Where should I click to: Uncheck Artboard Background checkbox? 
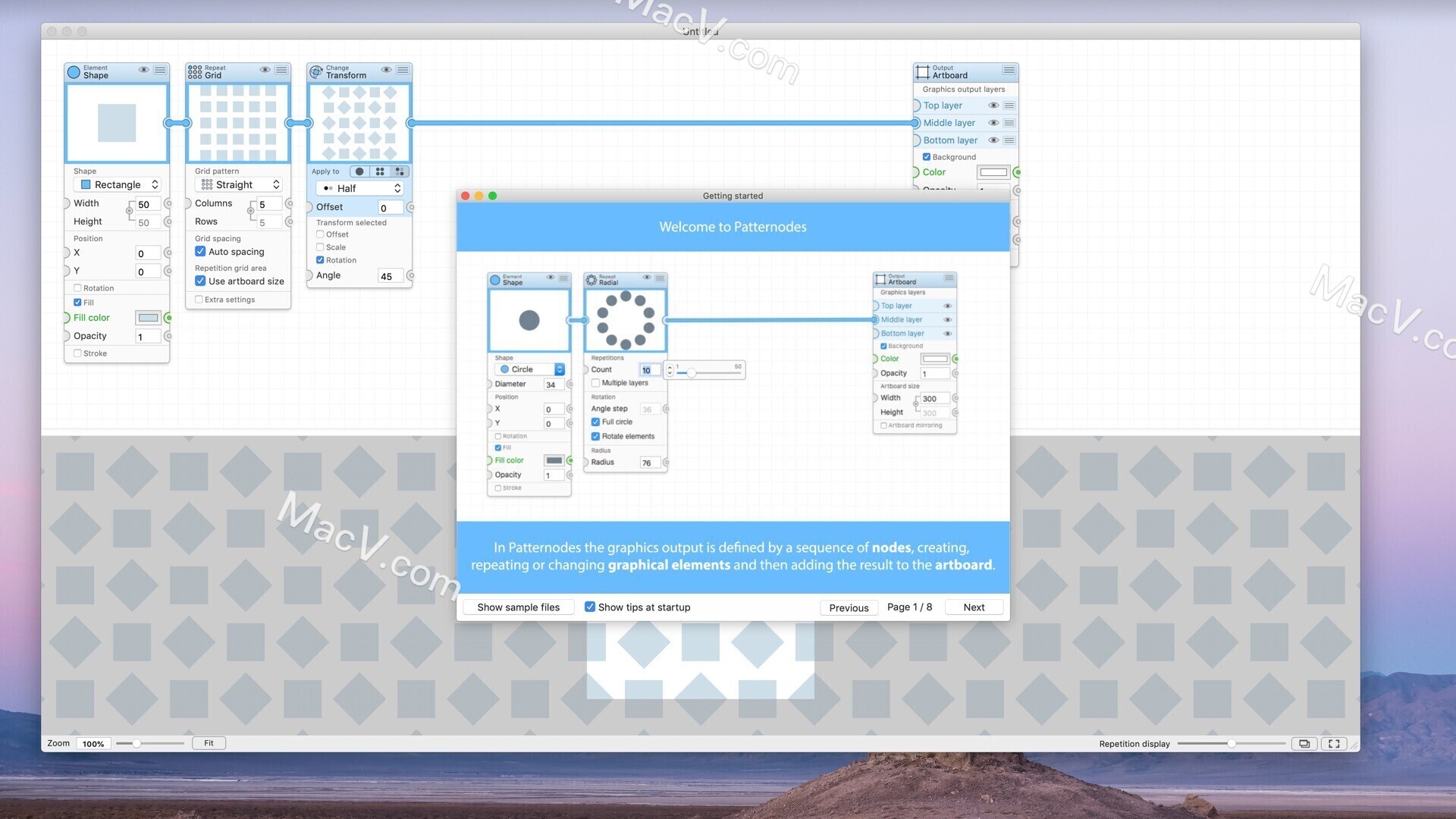click(x=927, y=157)
